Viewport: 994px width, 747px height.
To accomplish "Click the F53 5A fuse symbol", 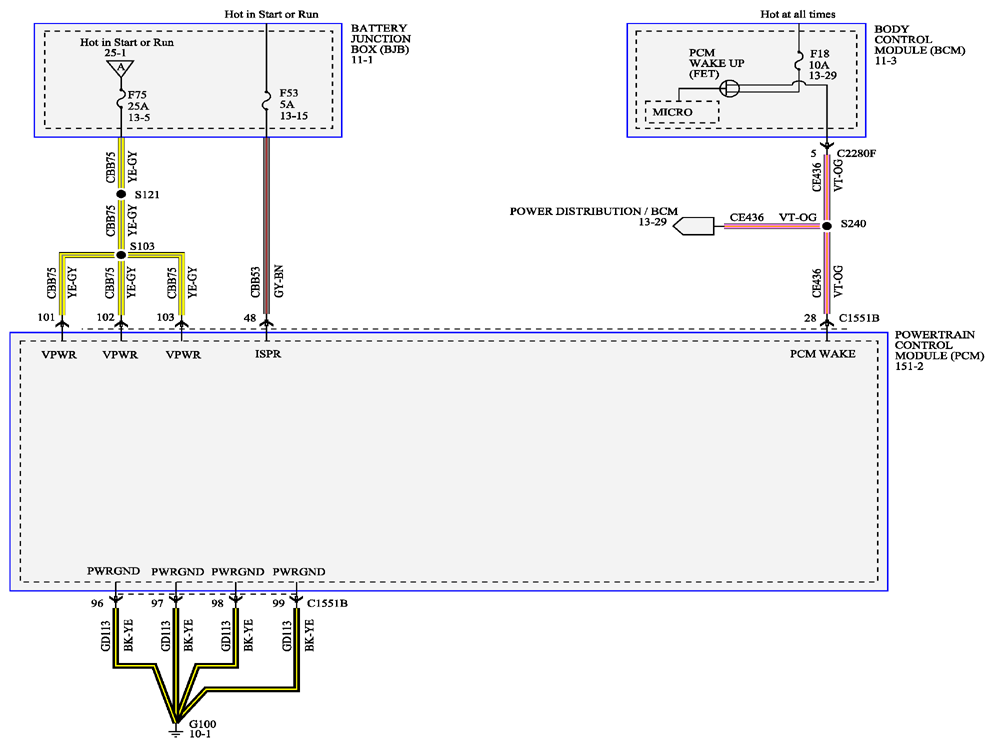I will coord(266,100).
